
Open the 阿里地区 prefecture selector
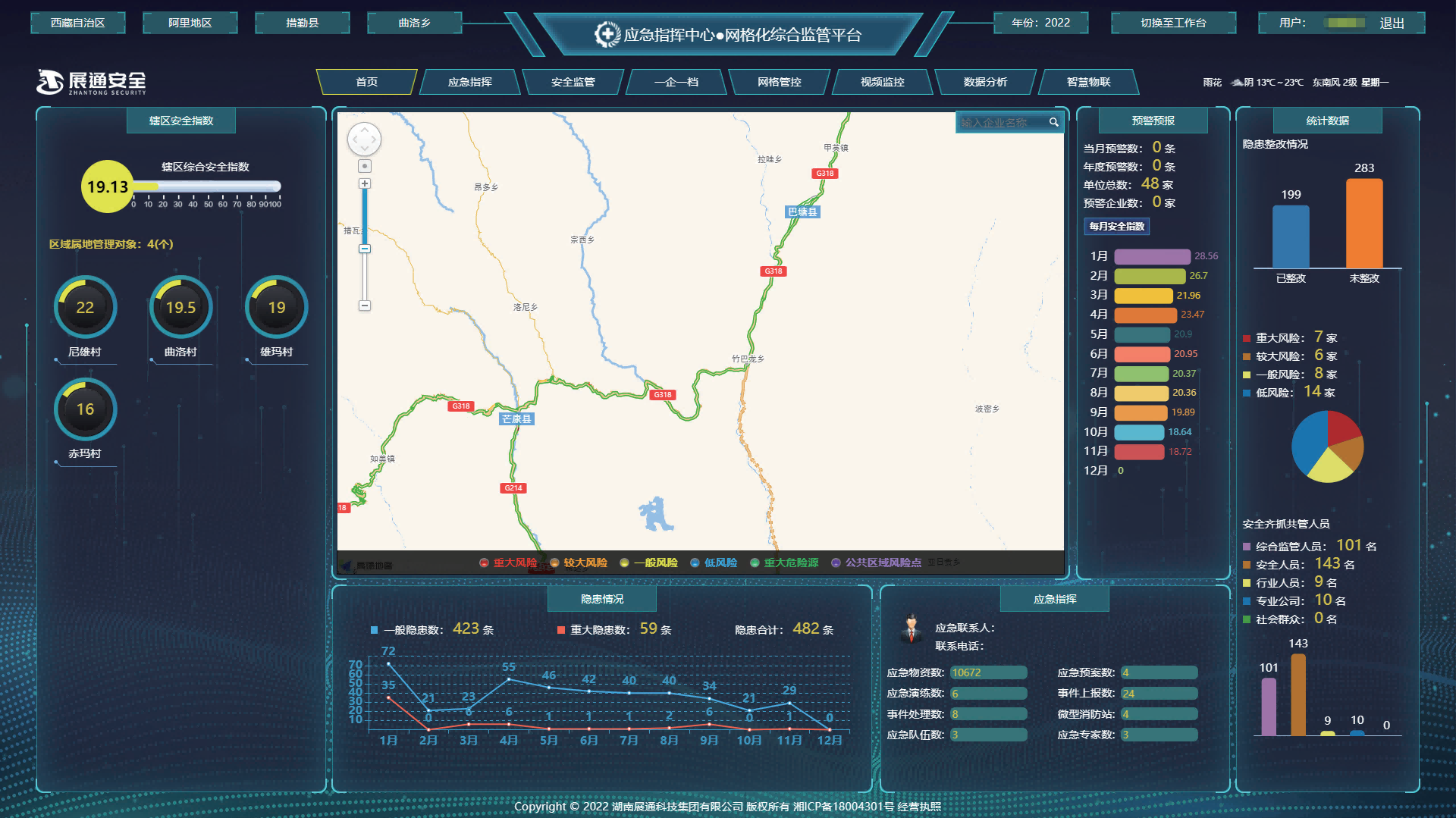coord(190,23)
